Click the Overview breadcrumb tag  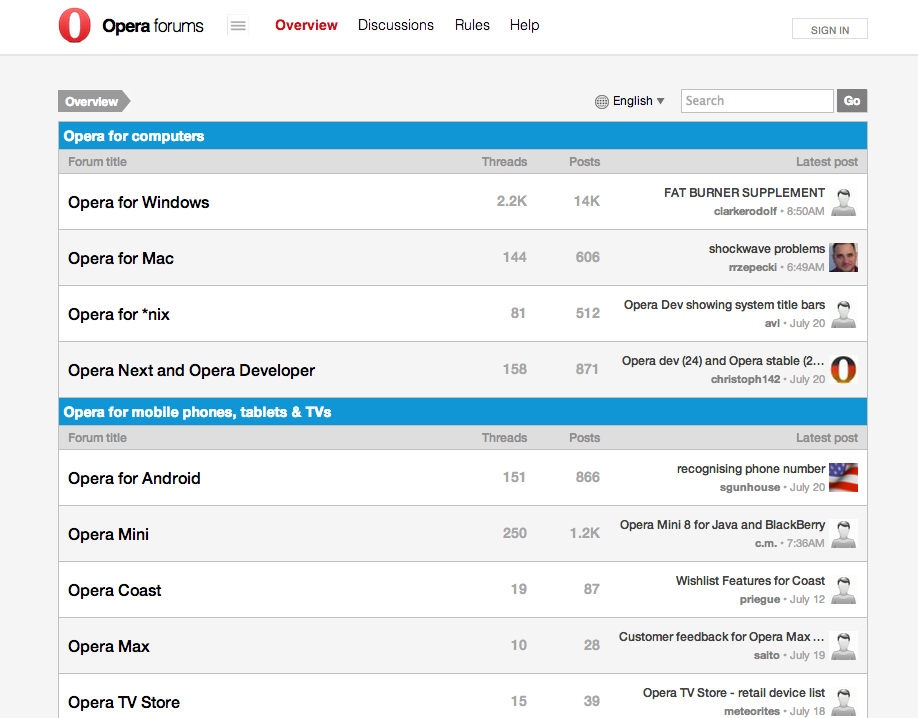pyautogui.click(x=92, y=101)
